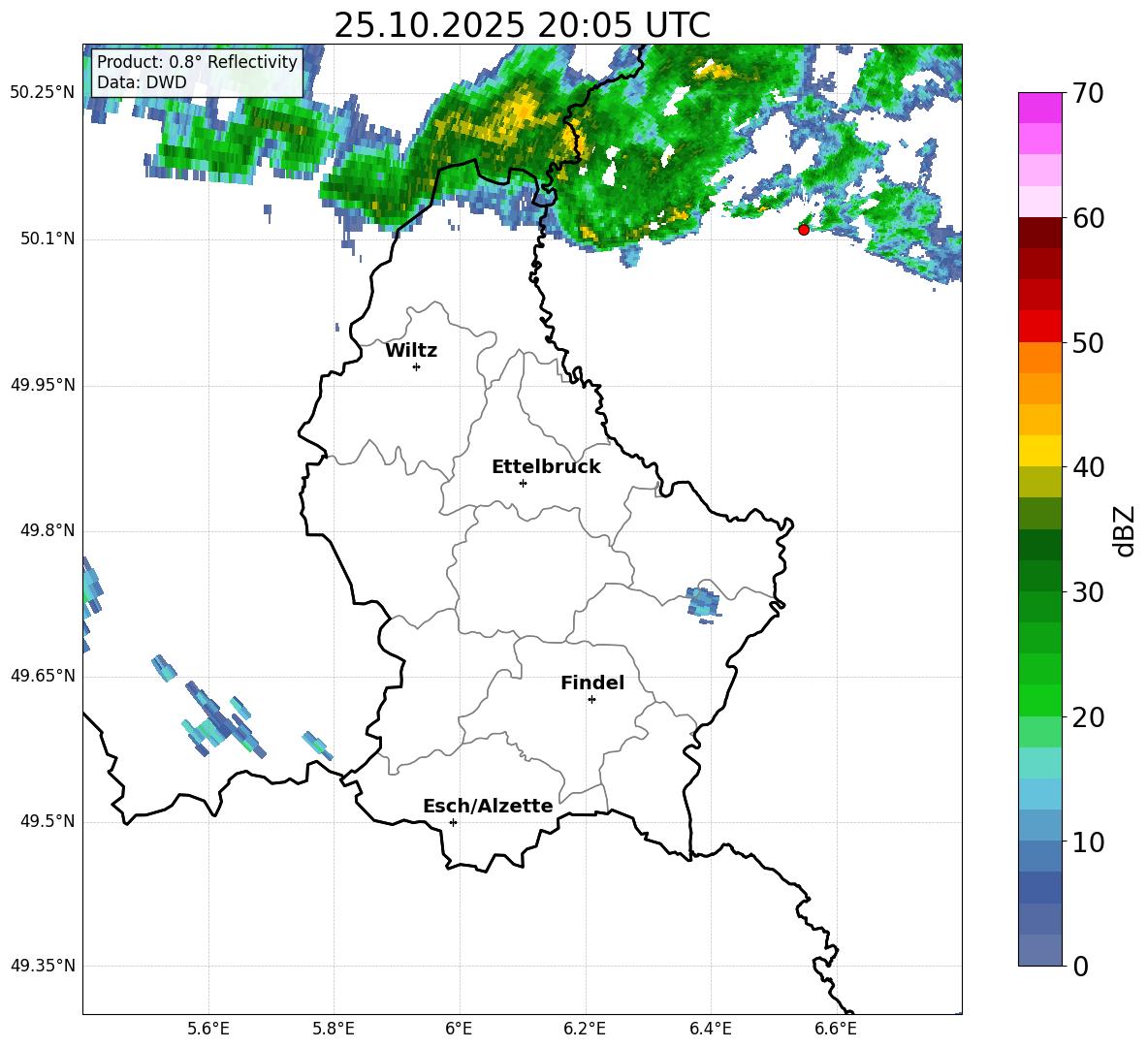The width and height of the screenshot is (1148, 1048).
Task: Click the colorbar value 60
Action: [1088, 218]
